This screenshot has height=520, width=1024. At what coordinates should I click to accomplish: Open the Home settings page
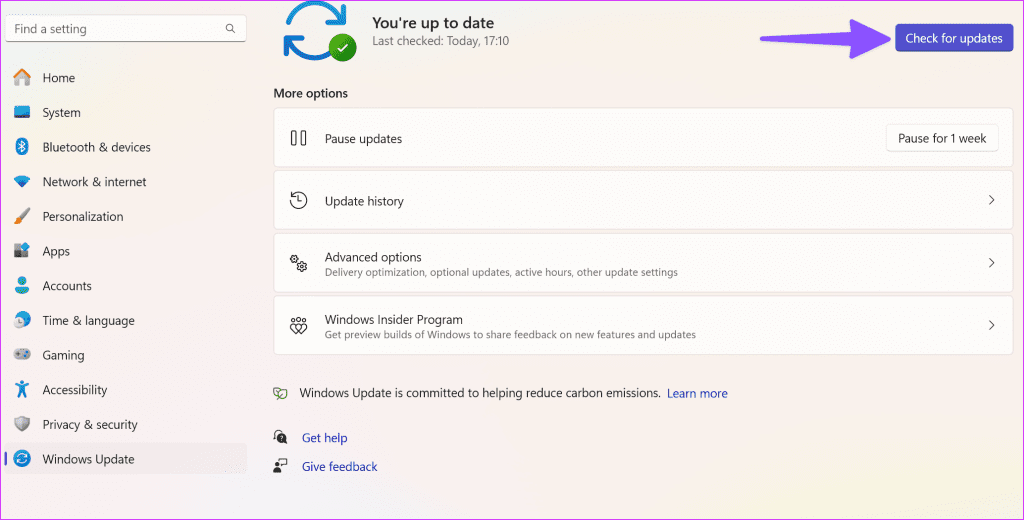tap(126, 78)
